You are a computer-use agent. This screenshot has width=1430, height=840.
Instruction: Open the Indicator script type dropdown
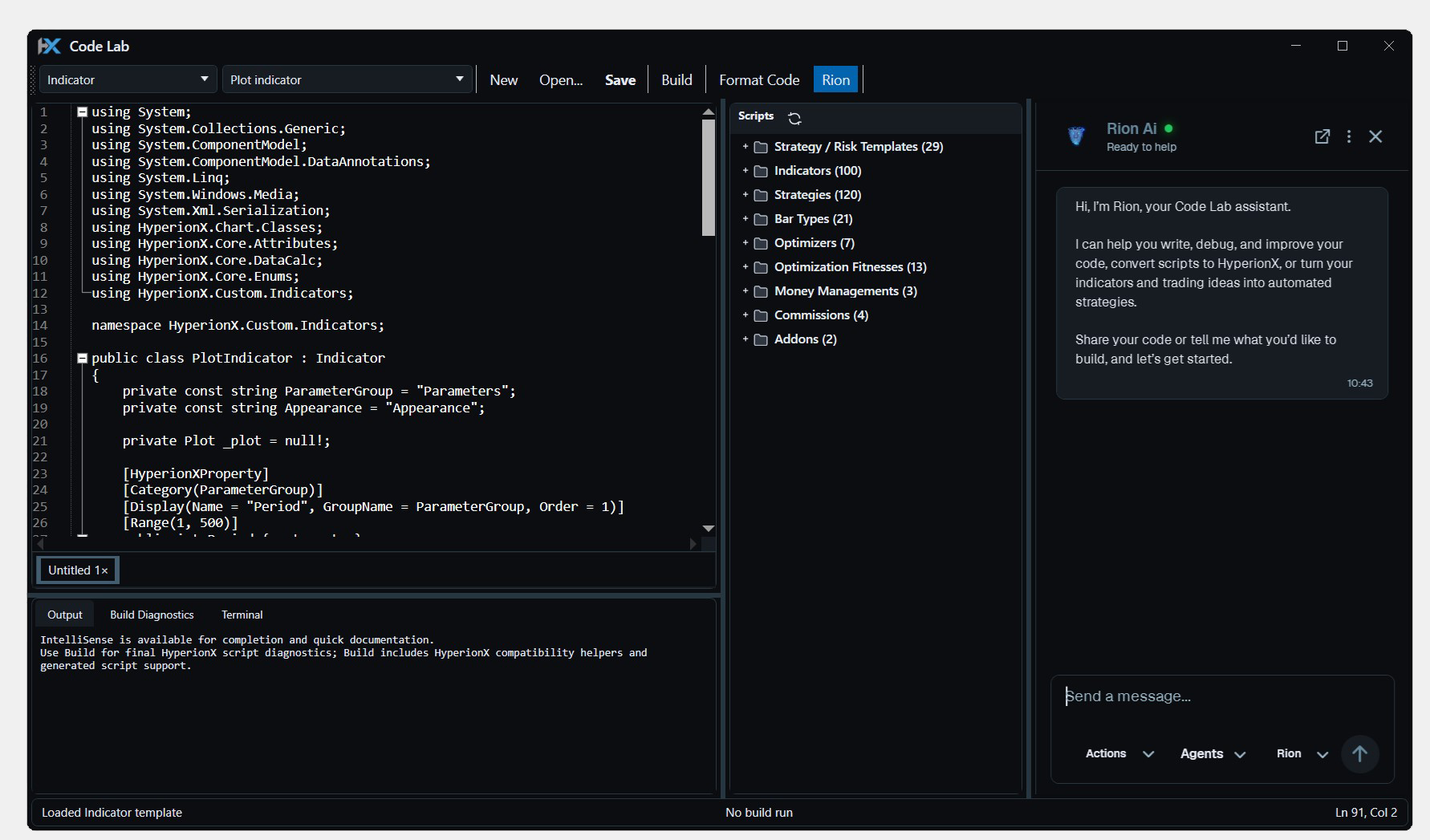tap(128, 79)
